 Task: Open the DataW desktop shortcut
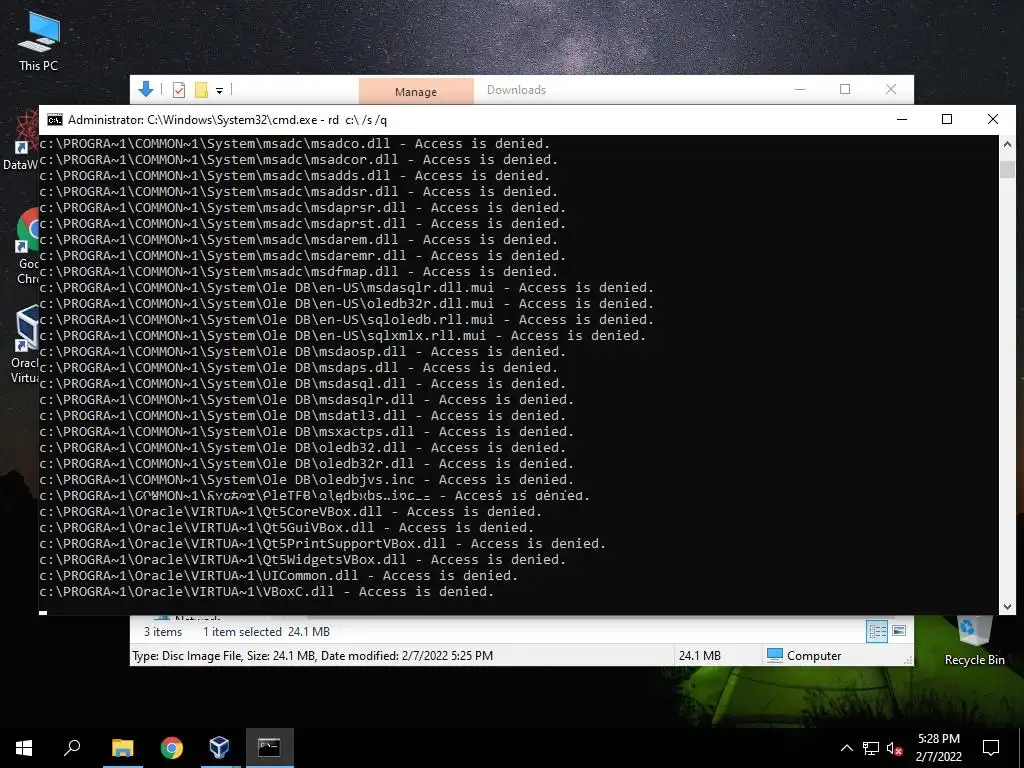point(21,140)
